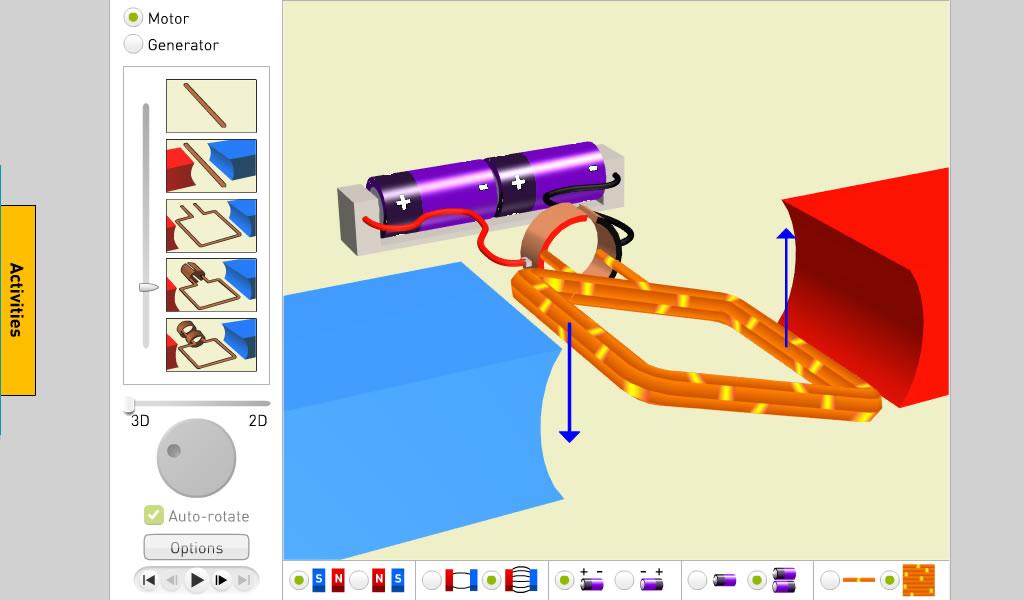Choose the loop with slip rings thumbnail

tap(211, 345)
